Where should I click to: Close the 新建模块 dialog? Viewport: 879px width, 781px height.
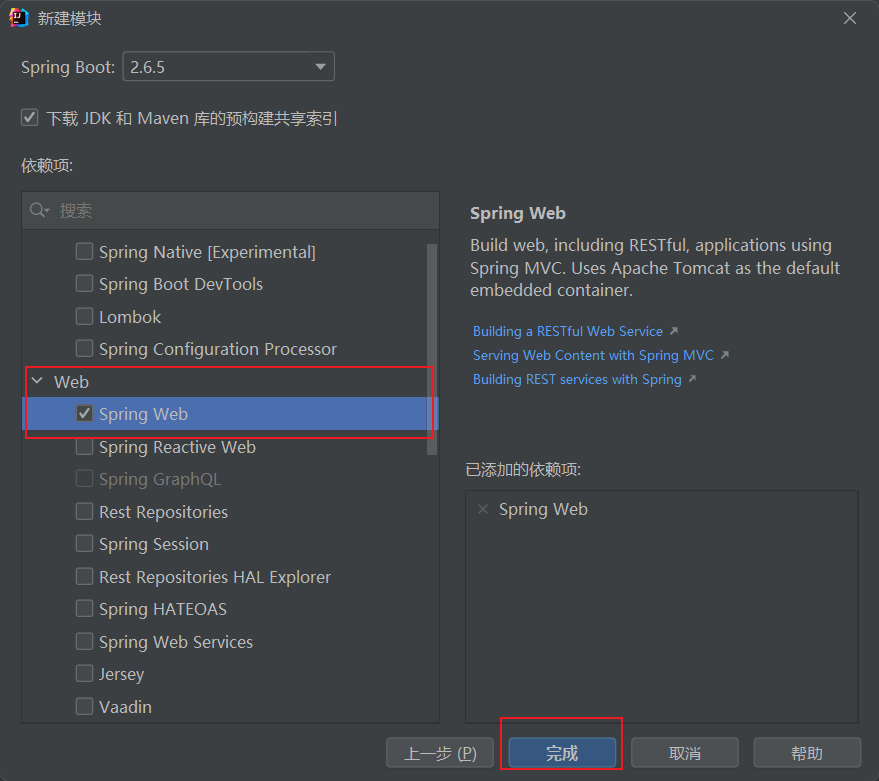coord(849,19)
